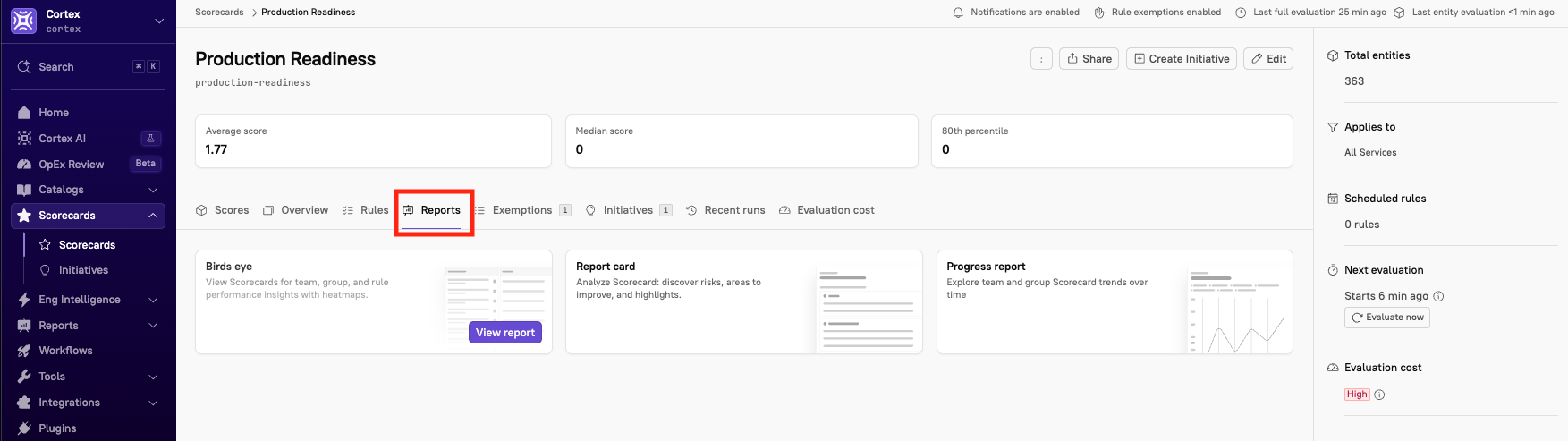Screen dimensions: 1568x441
Task: Click info icon next to Starts 6 min ago
Action: (x=1438, y=296)
